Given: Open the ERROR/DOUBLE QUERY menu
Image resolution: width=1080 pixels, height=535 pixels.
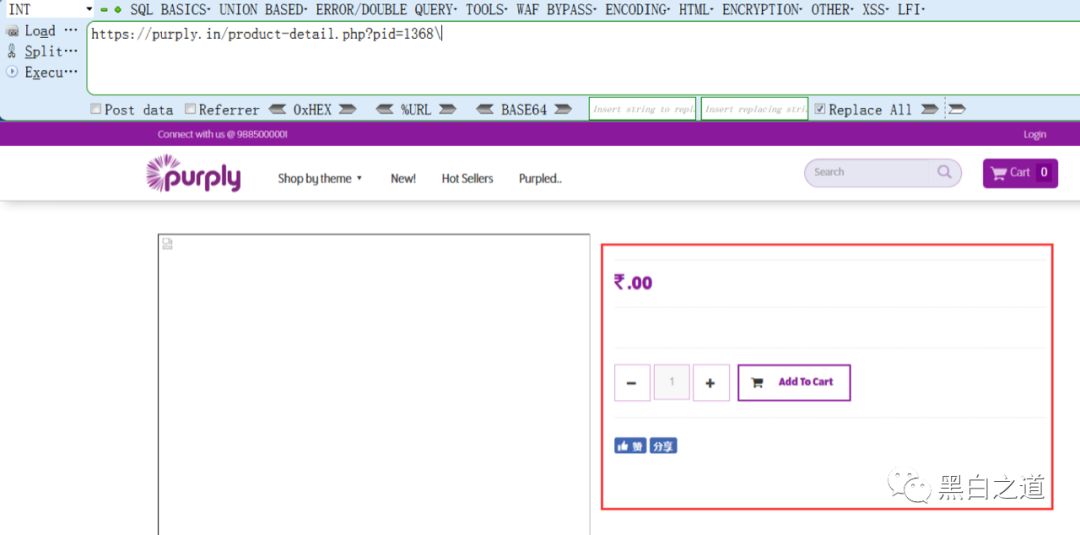Looking at the screenshot, I should coord(386,10).
